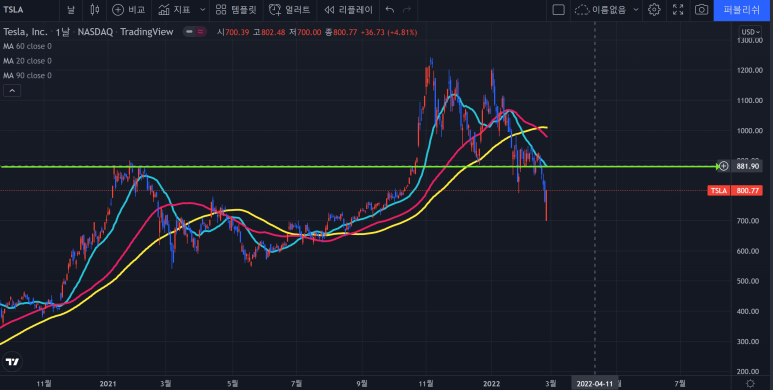Select the MA 90 close 0 indicator

(28, 75)
